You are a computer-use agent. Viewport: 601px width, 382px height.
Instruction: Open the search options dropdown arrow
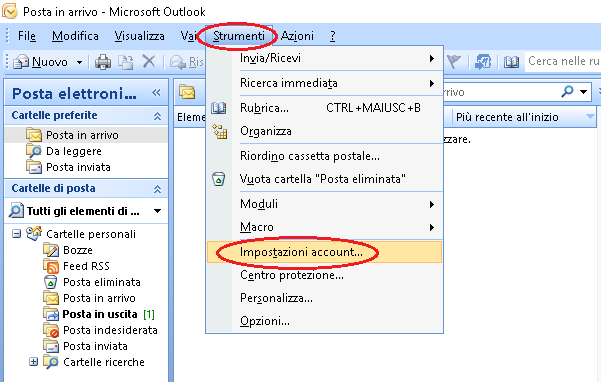pos(583,92)
